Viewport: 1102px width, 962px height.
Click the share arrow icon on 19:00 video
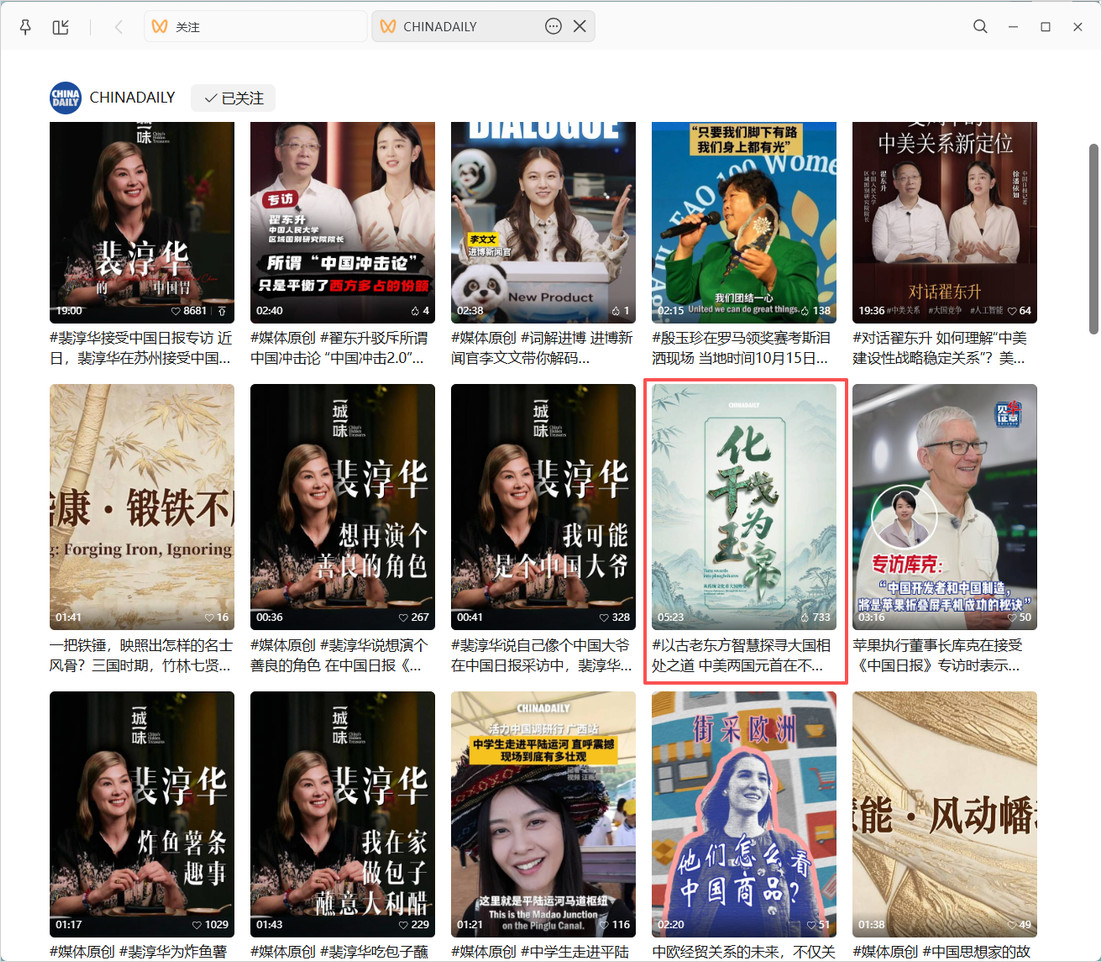(222, 311)
